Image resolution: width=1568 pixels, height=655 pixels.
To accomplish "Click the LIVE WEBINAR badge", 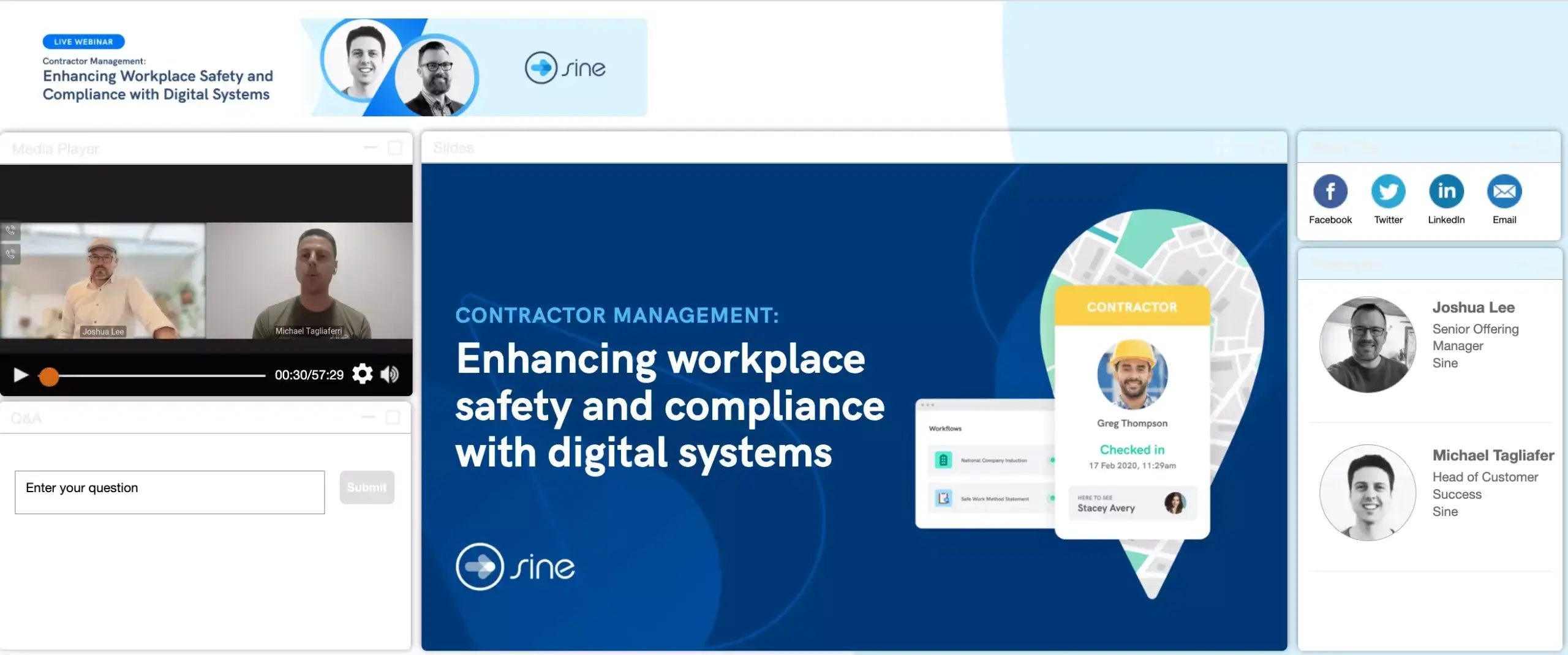I will coord(83,42).
